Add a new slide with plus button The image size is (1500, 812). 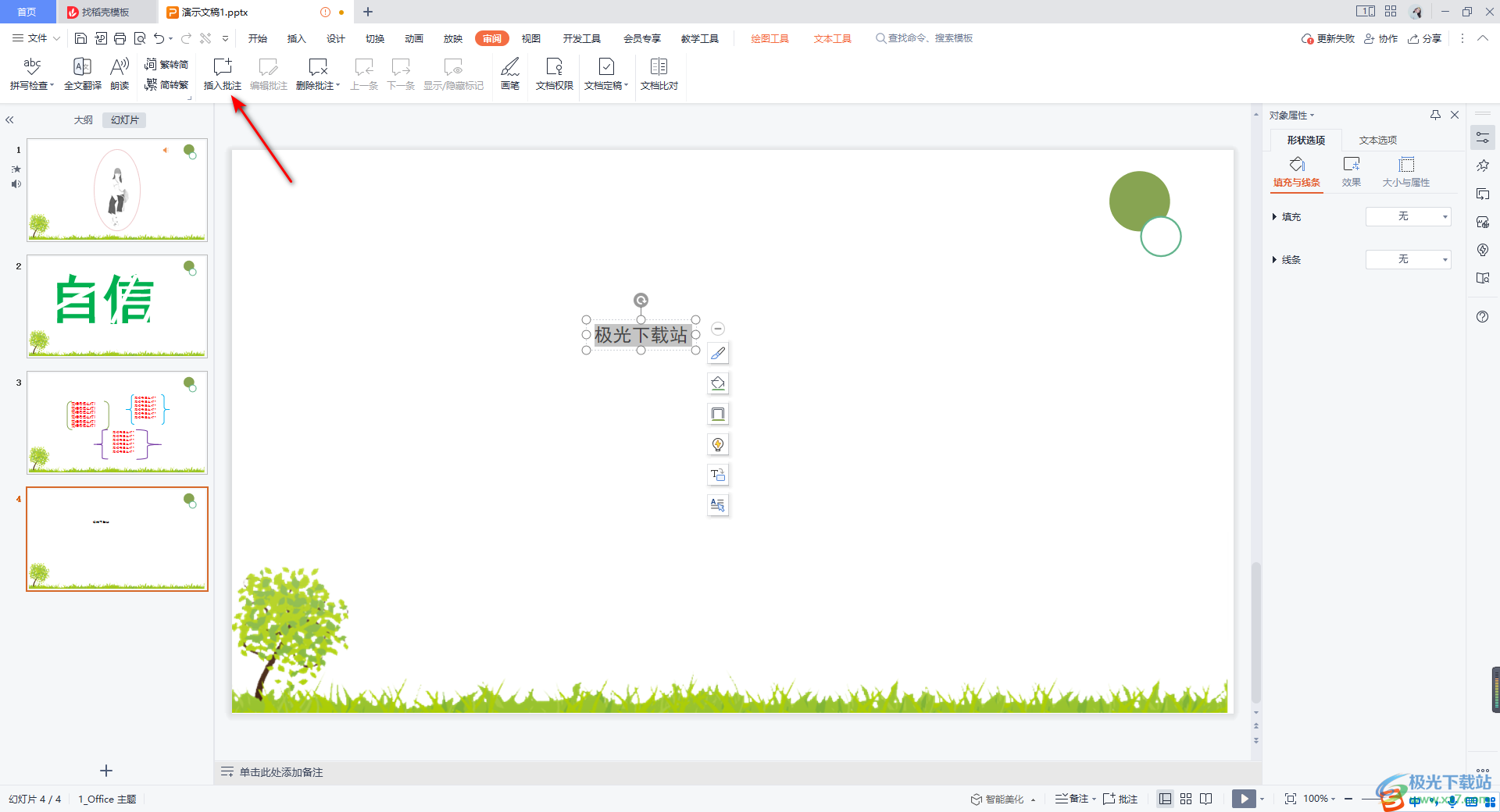point(106,771)
